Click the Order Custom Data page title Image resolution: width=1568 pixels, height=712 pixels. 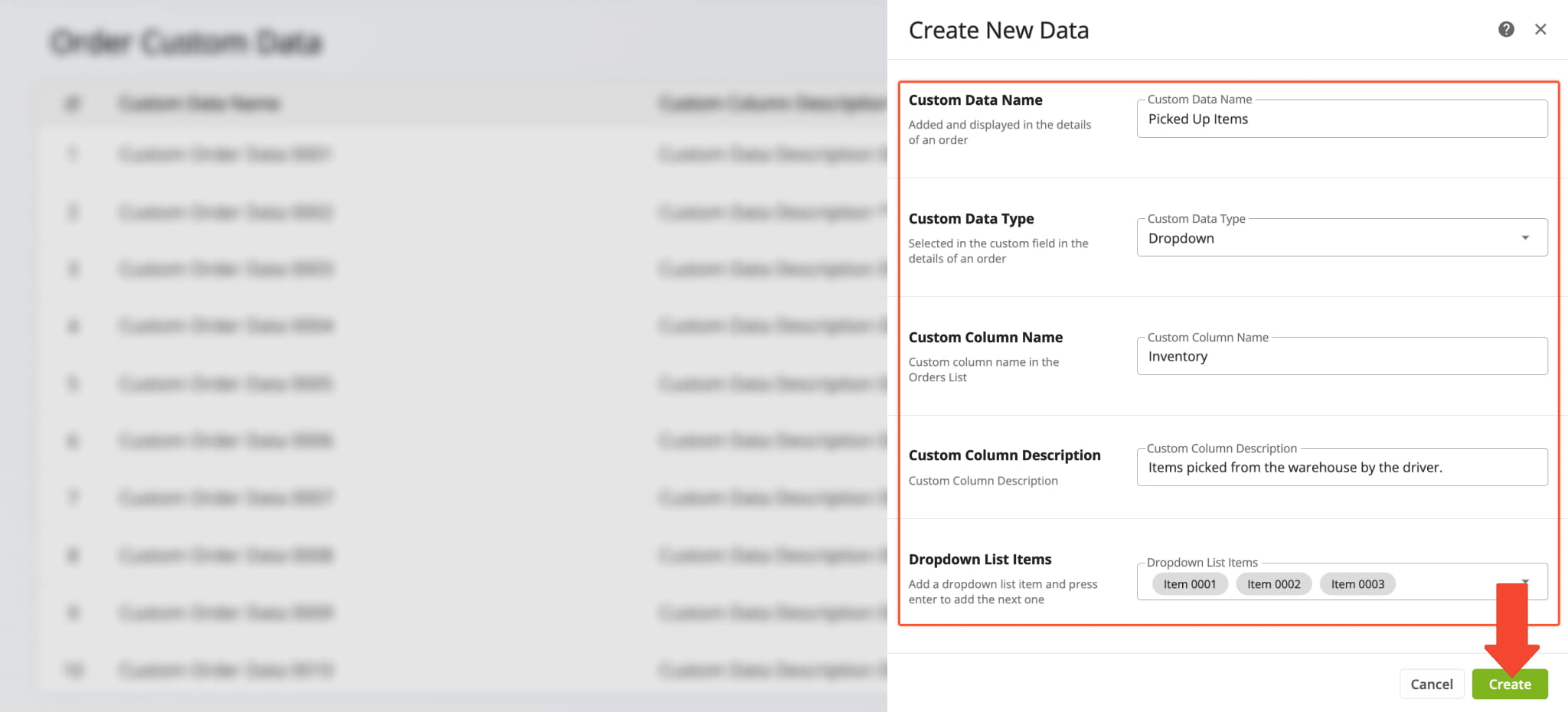click(186, 43)
